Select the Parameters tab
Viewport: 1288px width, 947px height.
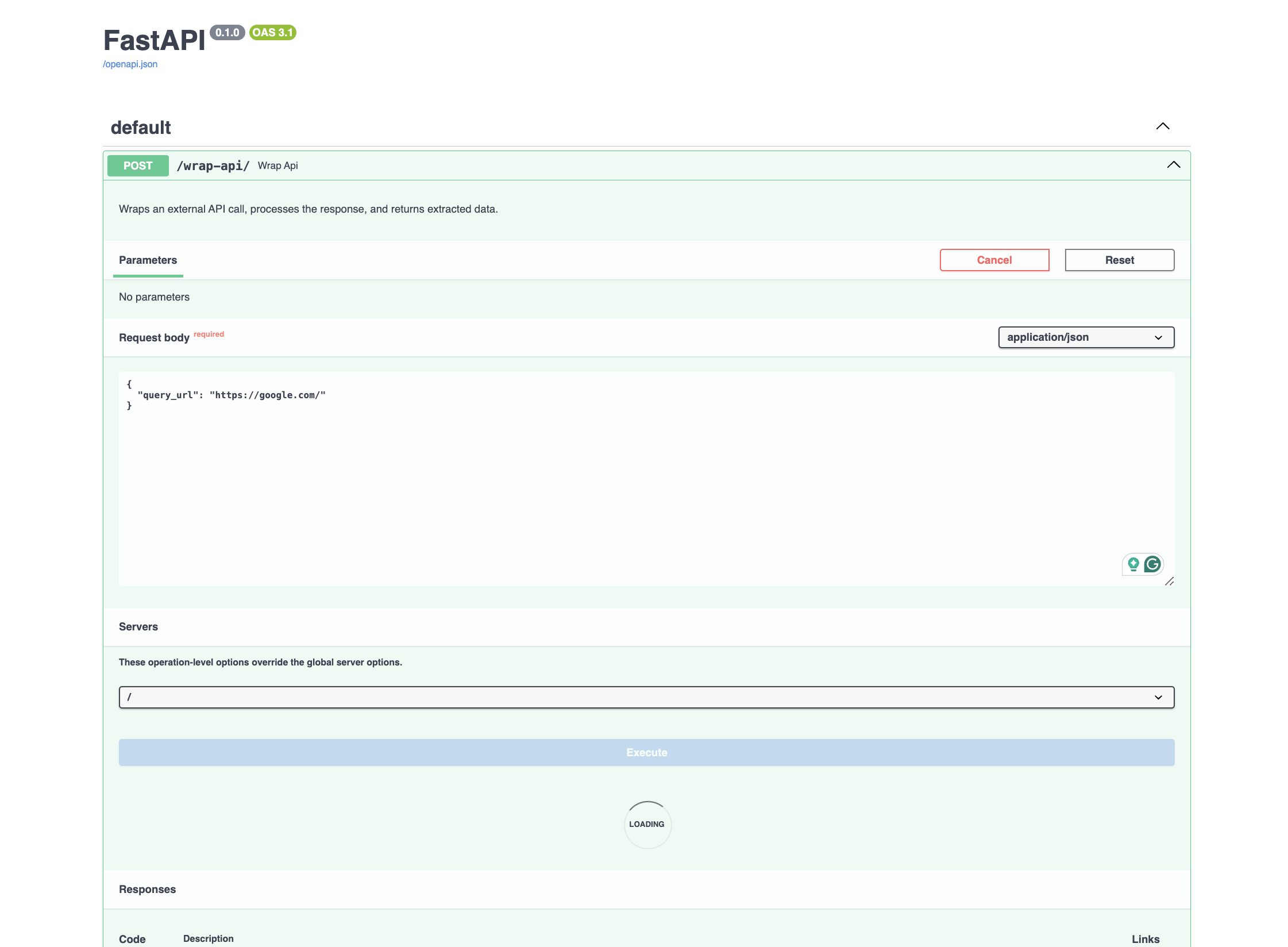[148, 260]
